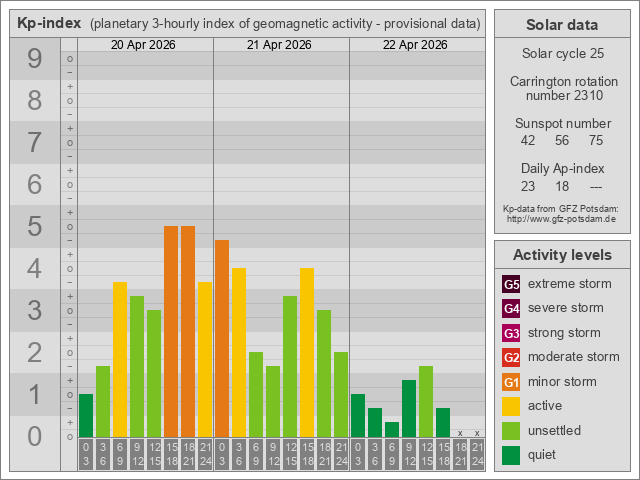Screen dimensions: 640x480
Task: Open the gfz-potsdam.de website link
Action: [x=561, y=218]
